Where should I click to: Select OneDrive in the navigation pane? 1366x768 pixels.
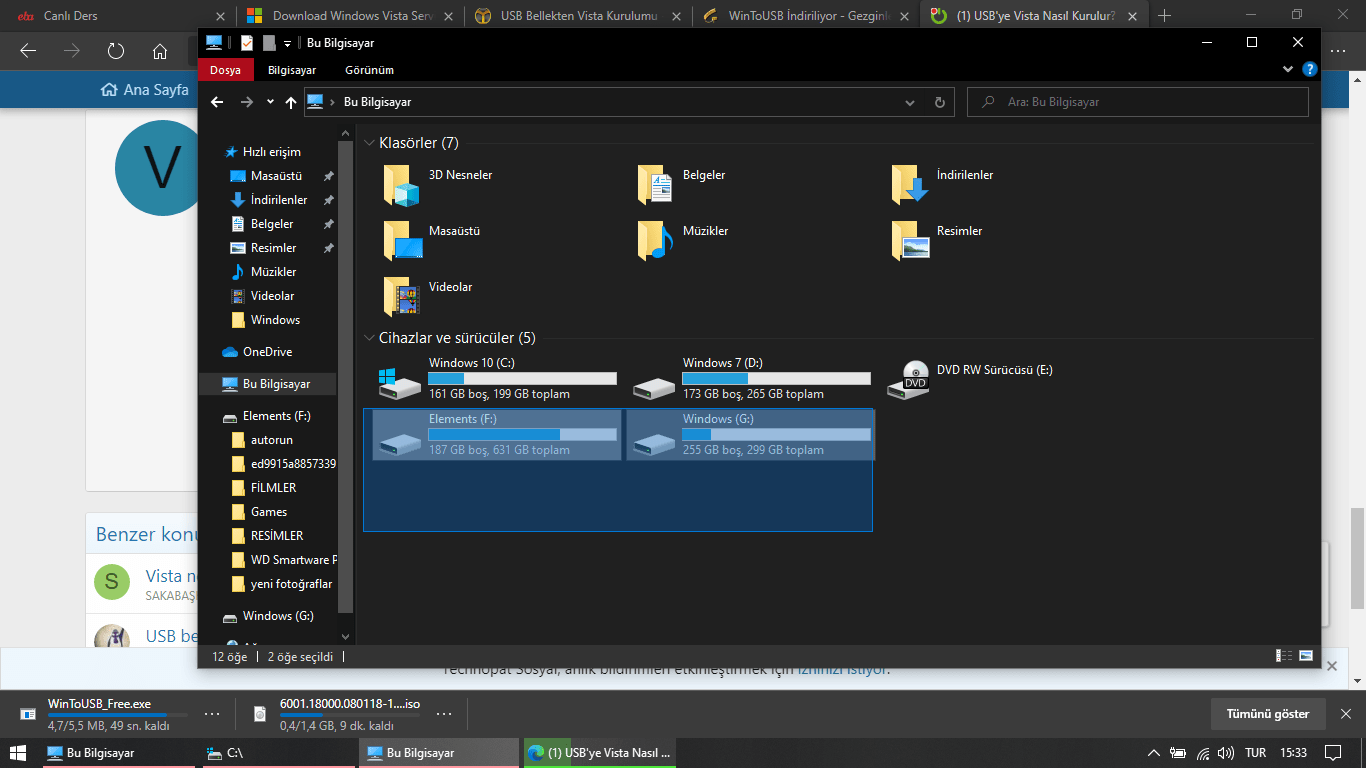(267, 352)
